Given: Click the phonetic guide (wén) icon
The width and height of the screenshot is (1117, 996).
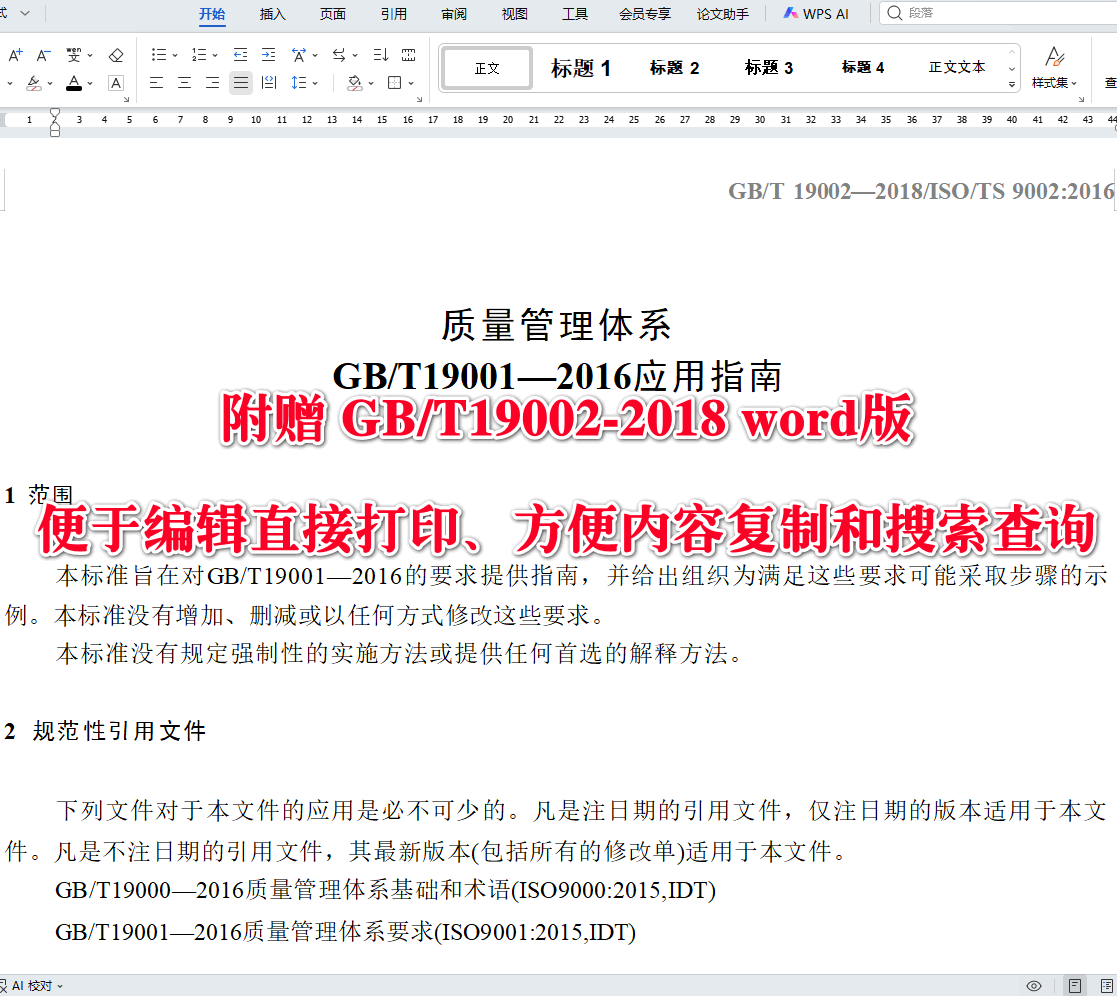Looking at the screenshot, I should (x=73, y=55).
